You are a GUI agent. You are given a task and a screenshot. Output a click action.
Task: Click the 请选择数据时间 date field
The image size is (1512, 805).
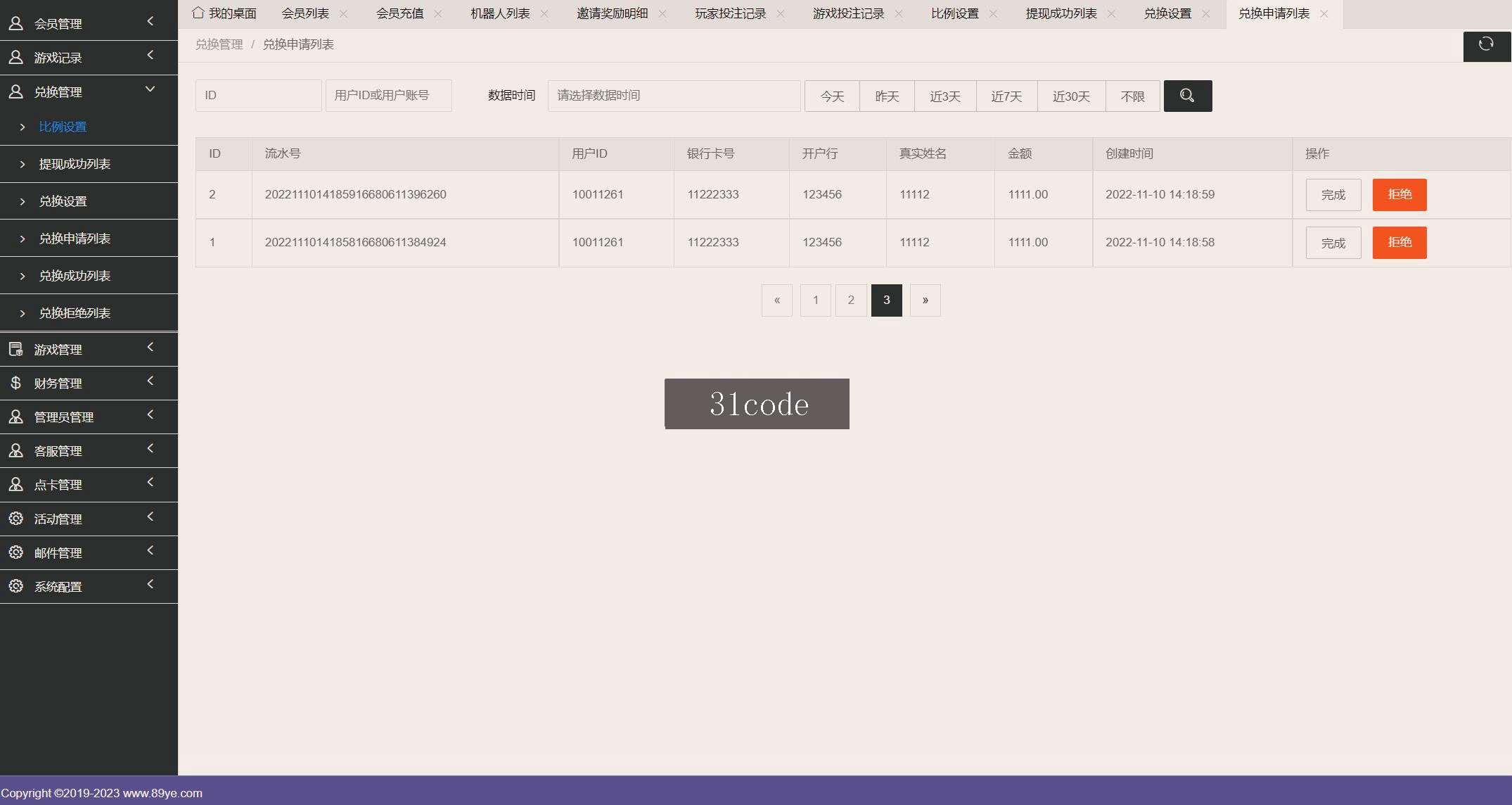pyautogui.click(x=674, y=96)
